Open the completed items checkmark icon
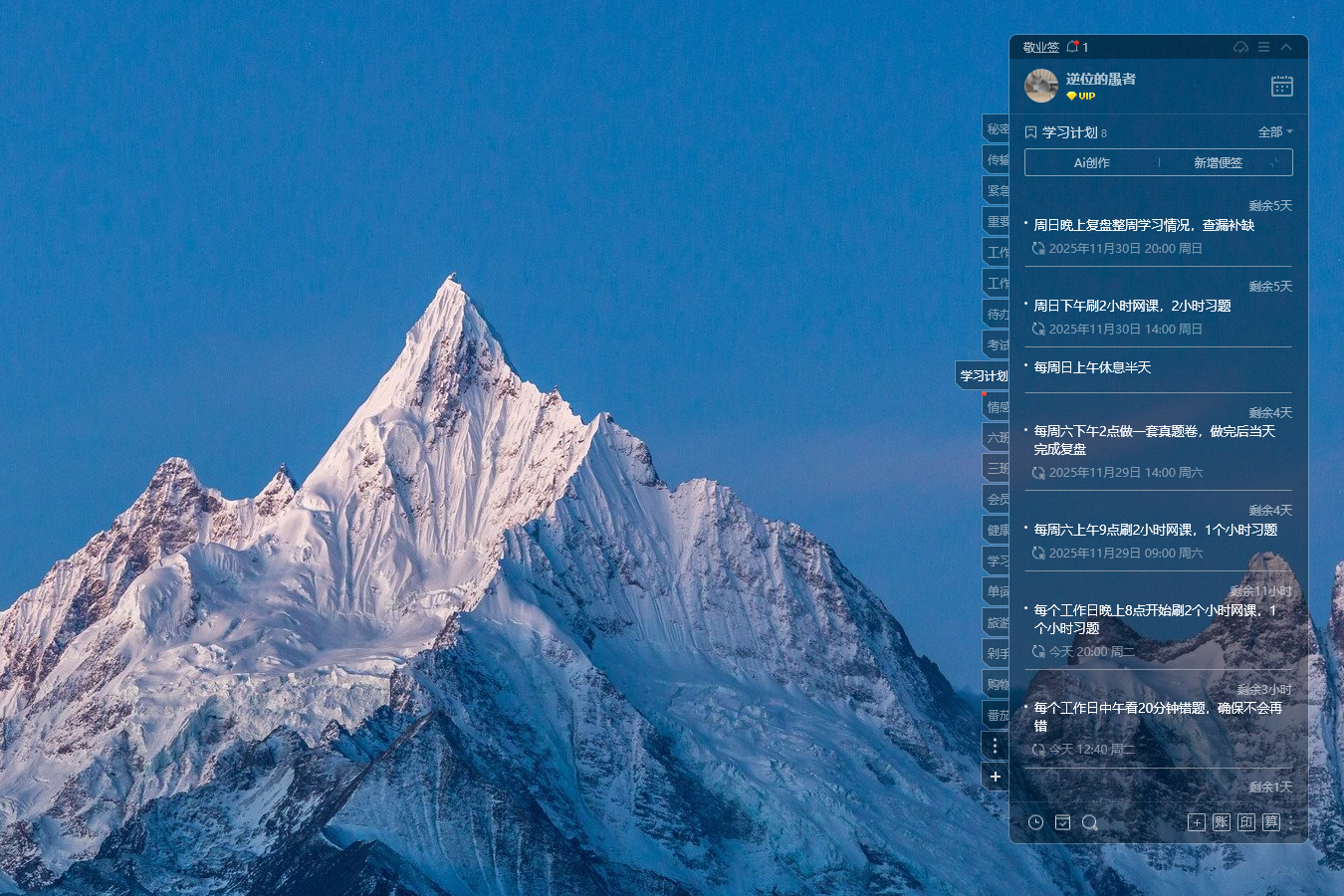1344x896 pixels. [1062, 822]
